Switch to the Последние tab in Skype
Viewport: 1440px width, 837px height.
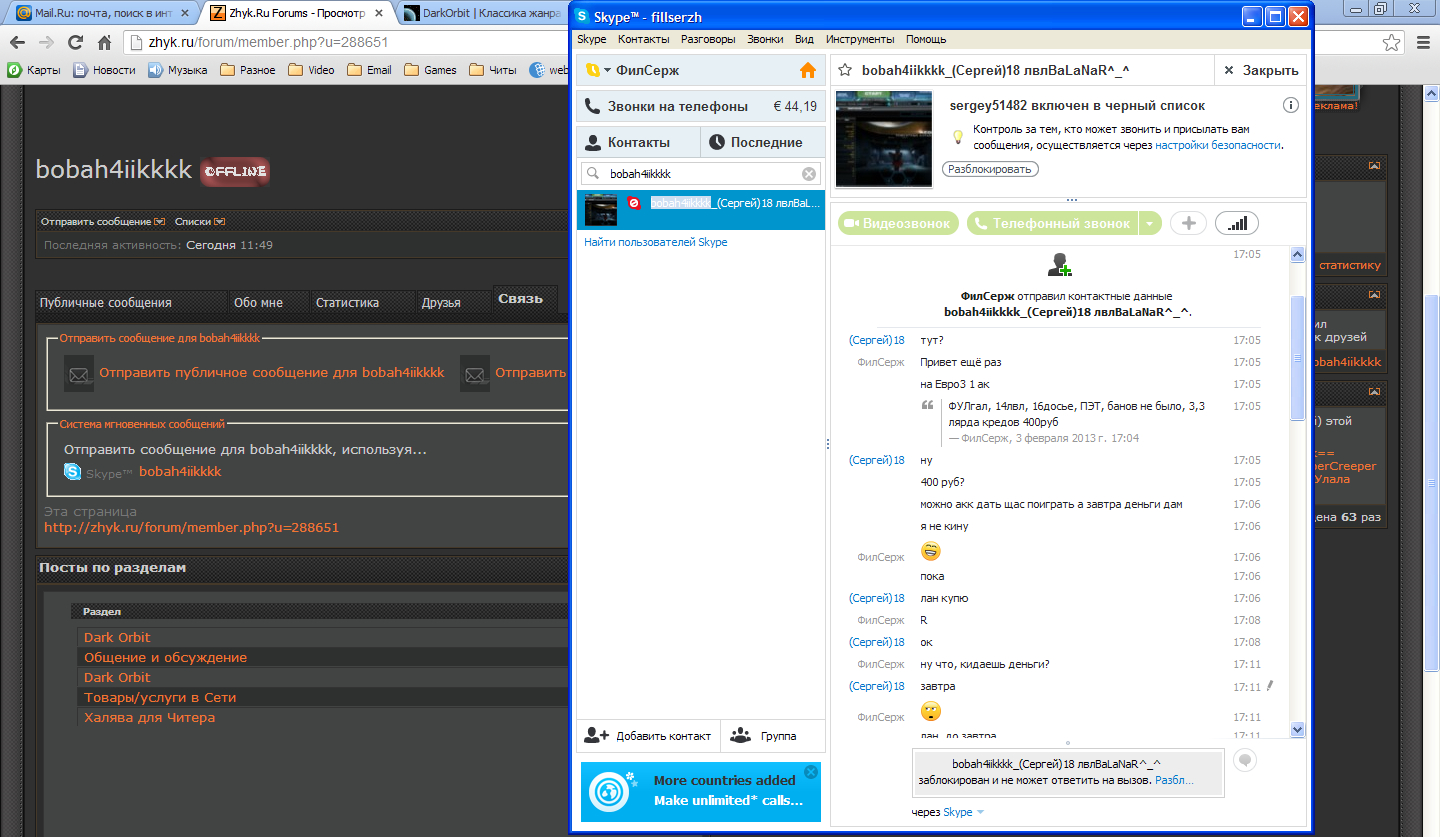[x=763, y=142]
